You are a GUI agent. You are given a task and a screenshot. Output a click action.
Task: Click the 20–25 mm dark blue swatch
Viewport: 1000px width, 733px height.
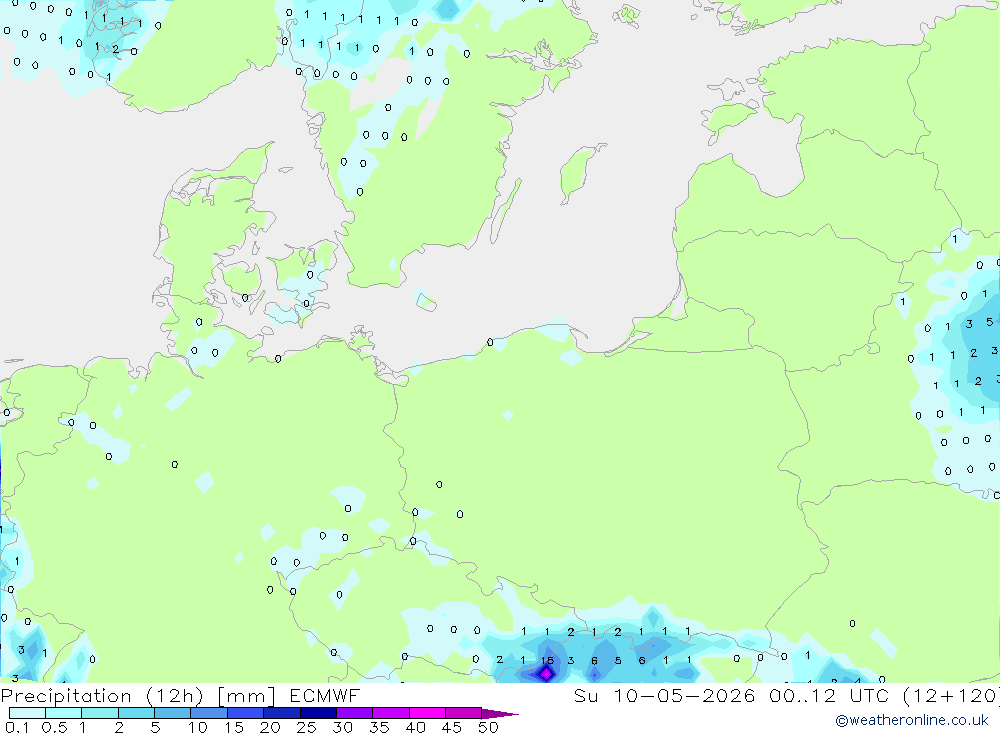282,713
